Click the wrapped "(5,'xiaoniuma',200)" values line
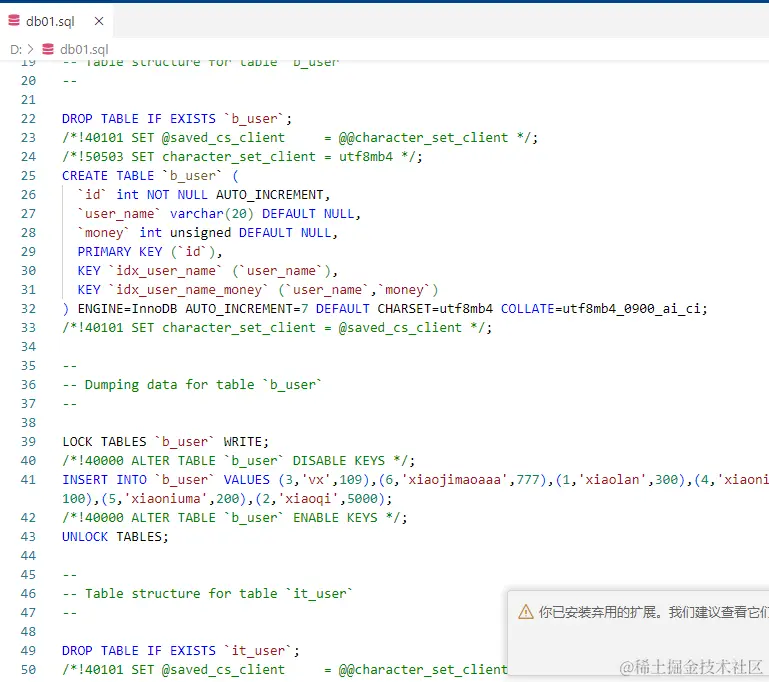 (227, 499)
